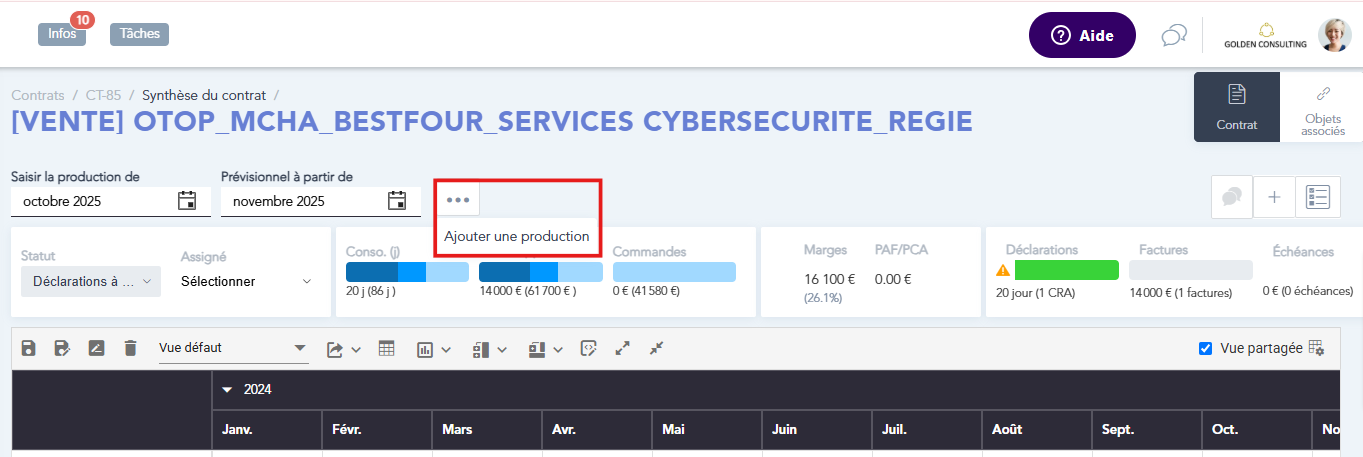Click the table settings gear icon
The height and width of the screenshot is (457, 1363).
click(x=1316, y=348)
